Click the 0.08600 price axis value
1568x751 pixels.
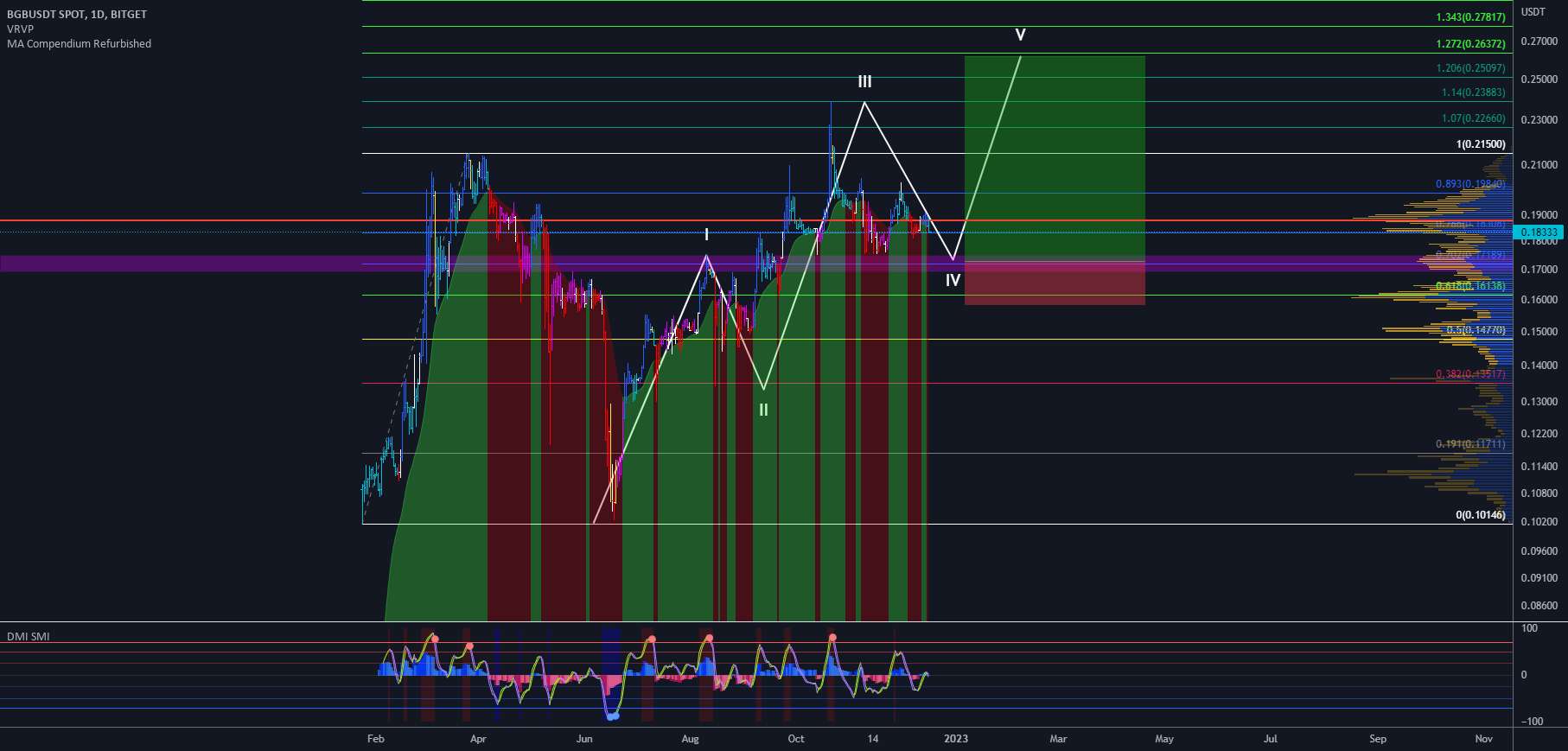(x=1539, y=606)
